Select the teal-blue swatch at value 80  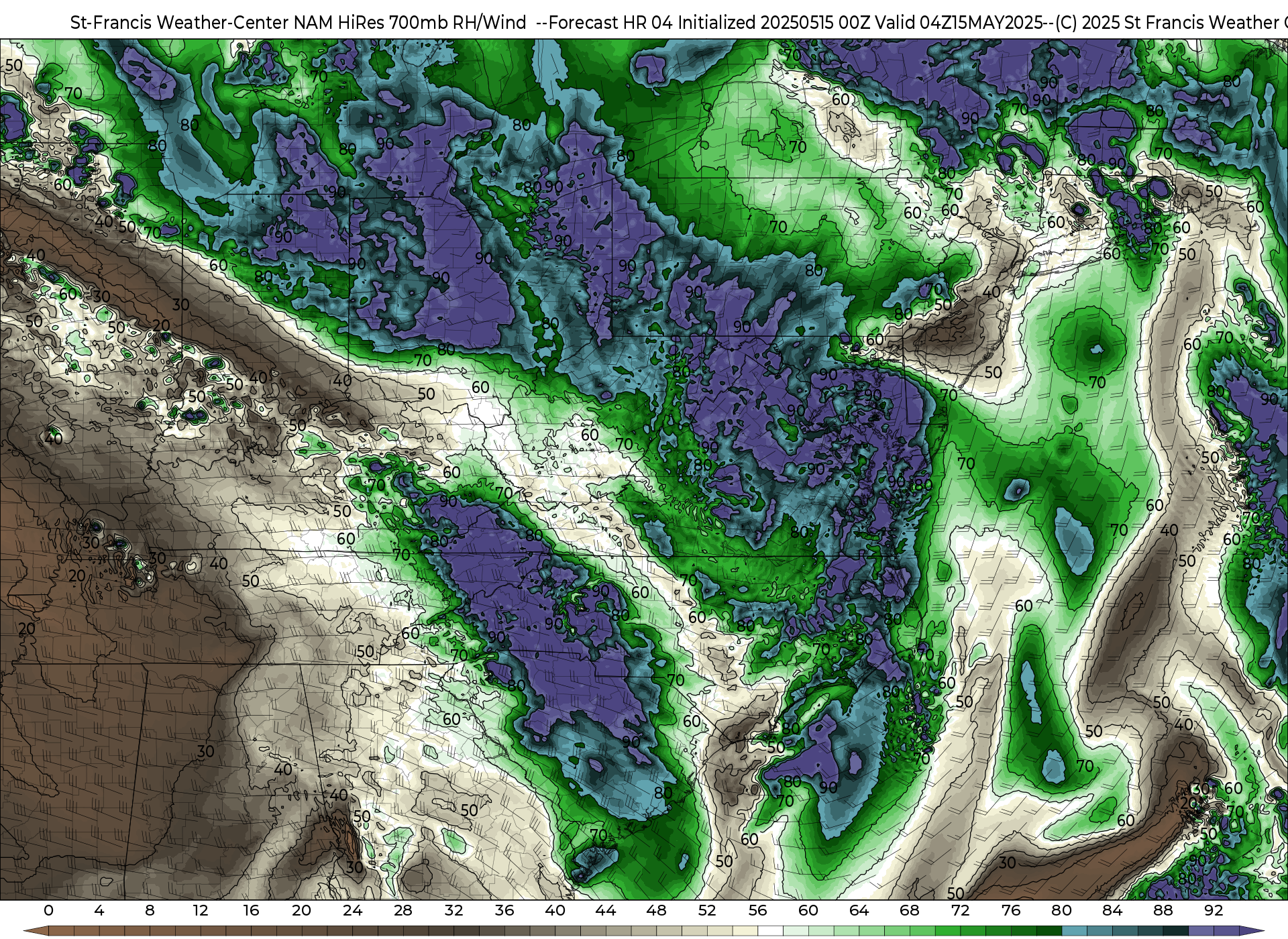[1075, 931]
